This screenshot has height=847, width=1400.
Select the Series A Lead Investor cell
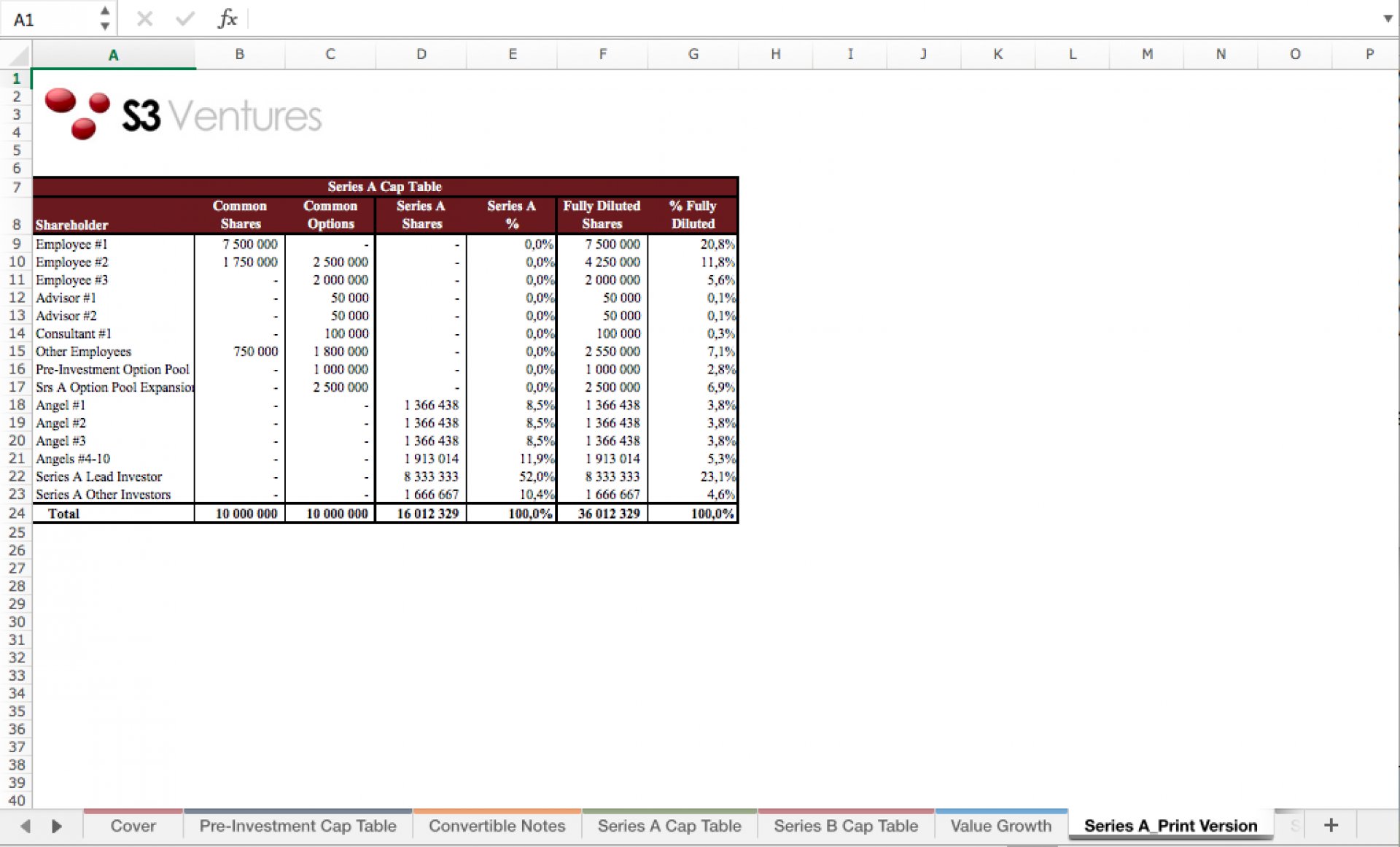click(x=114, y=476)
